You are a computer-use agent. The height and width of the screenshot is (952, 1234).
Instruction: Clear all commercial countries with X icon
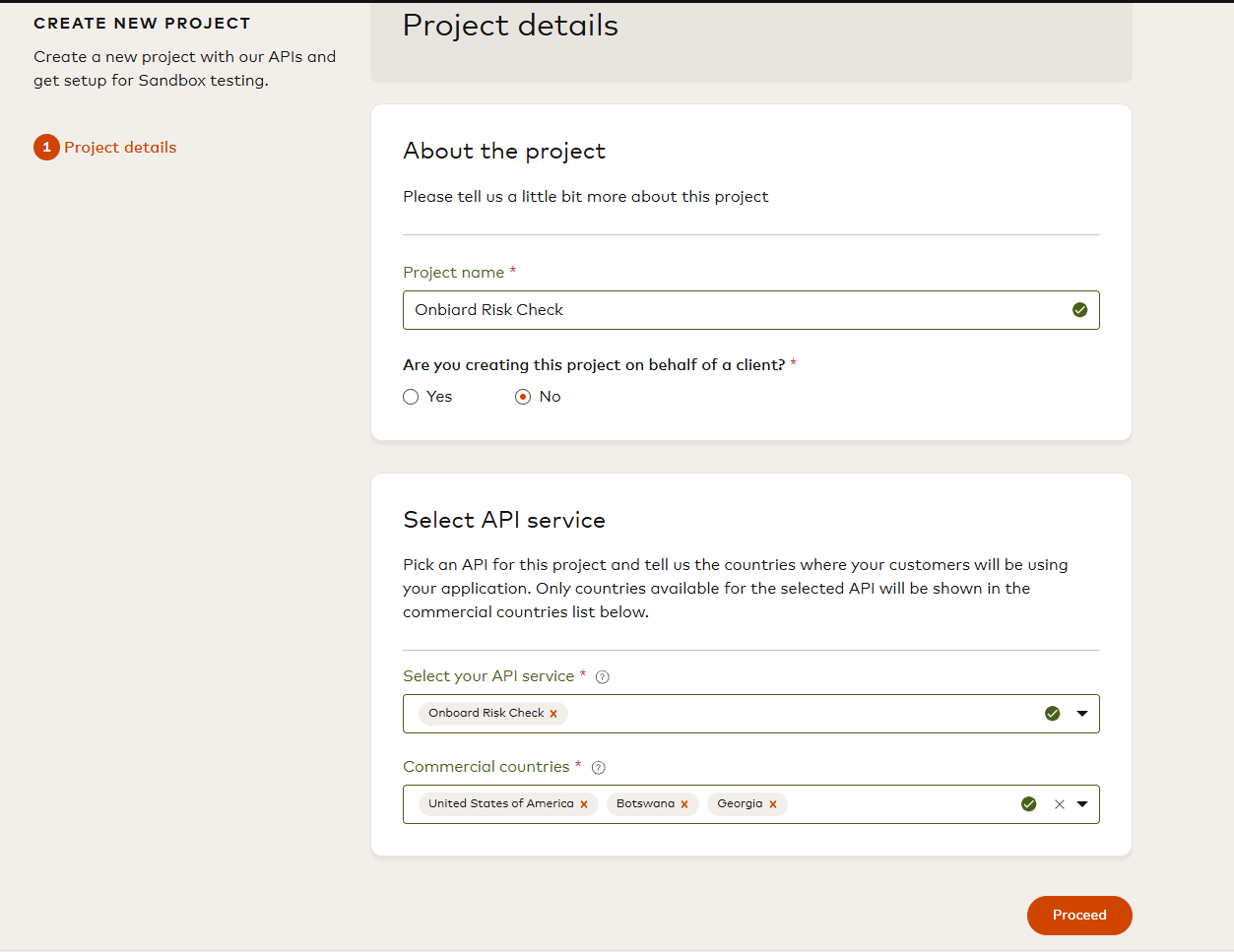pos(1060,804)
